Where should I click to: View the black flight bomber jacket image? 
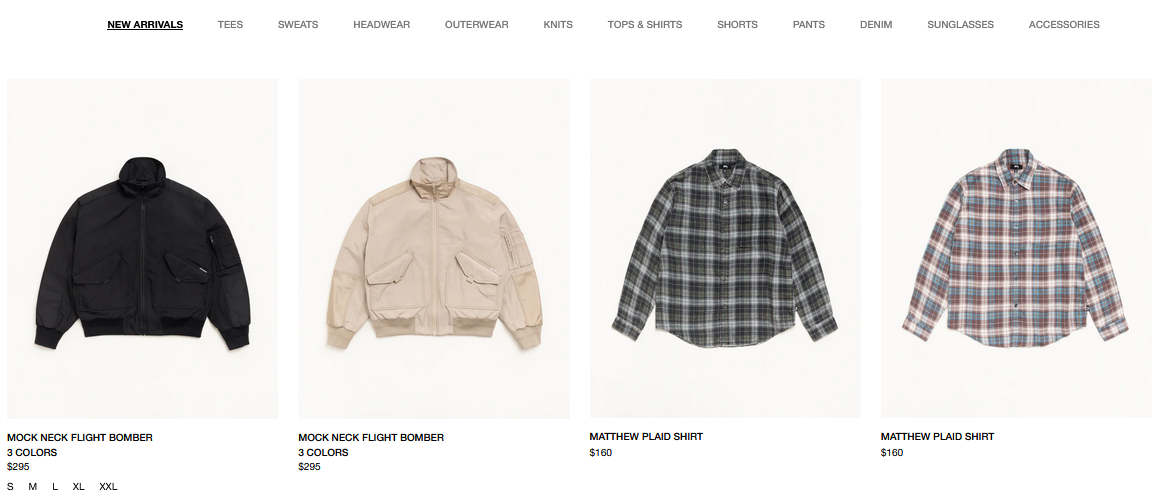(142, 248)
